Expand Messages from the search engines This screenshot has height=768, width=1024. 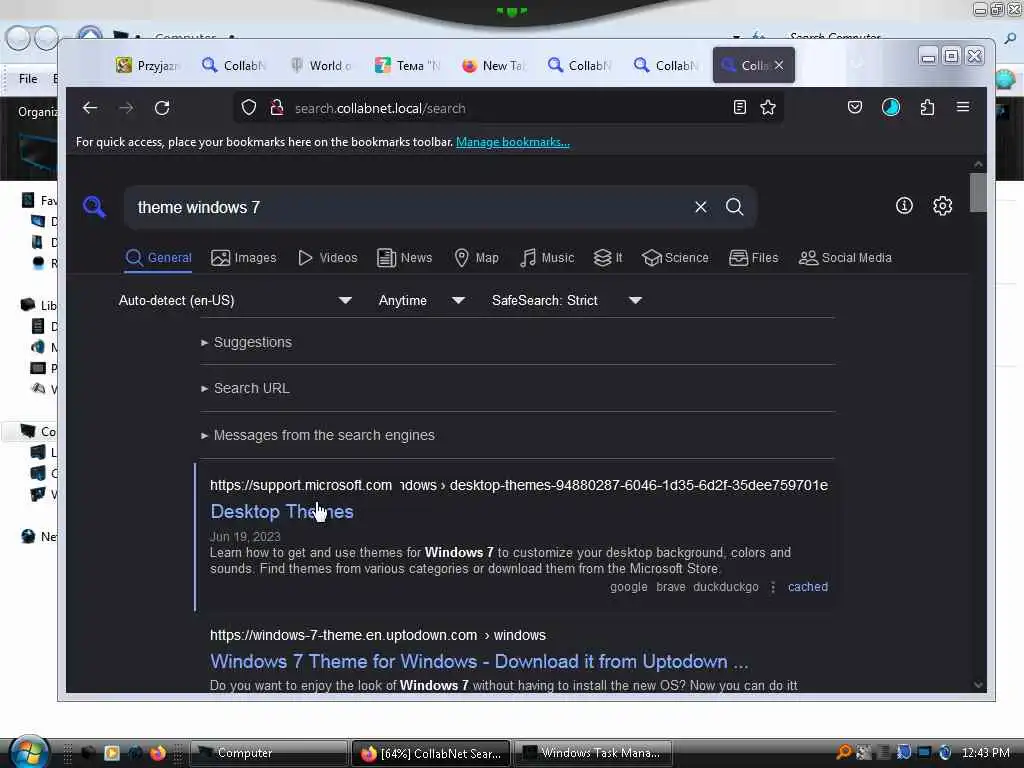(x=318, y=435)
